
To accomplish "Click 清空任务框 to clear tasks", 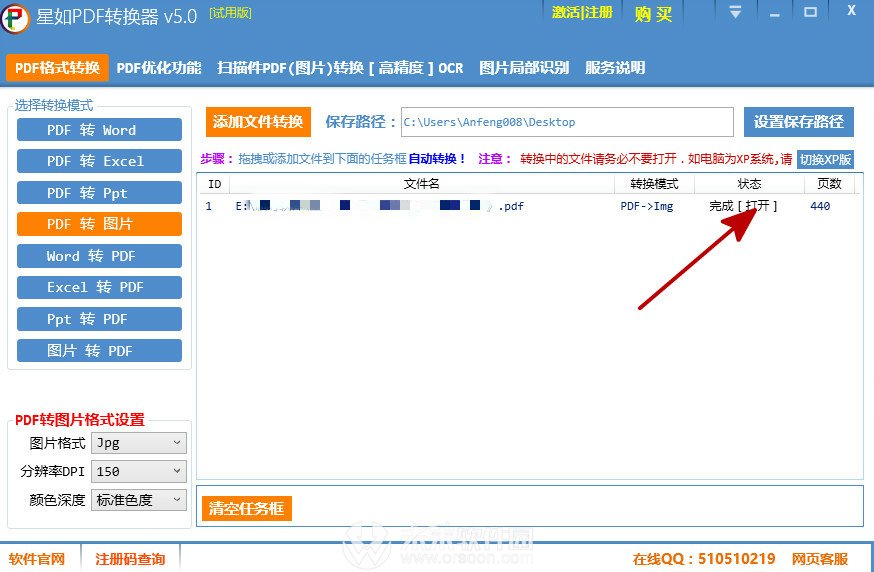I will click(246, 508).
